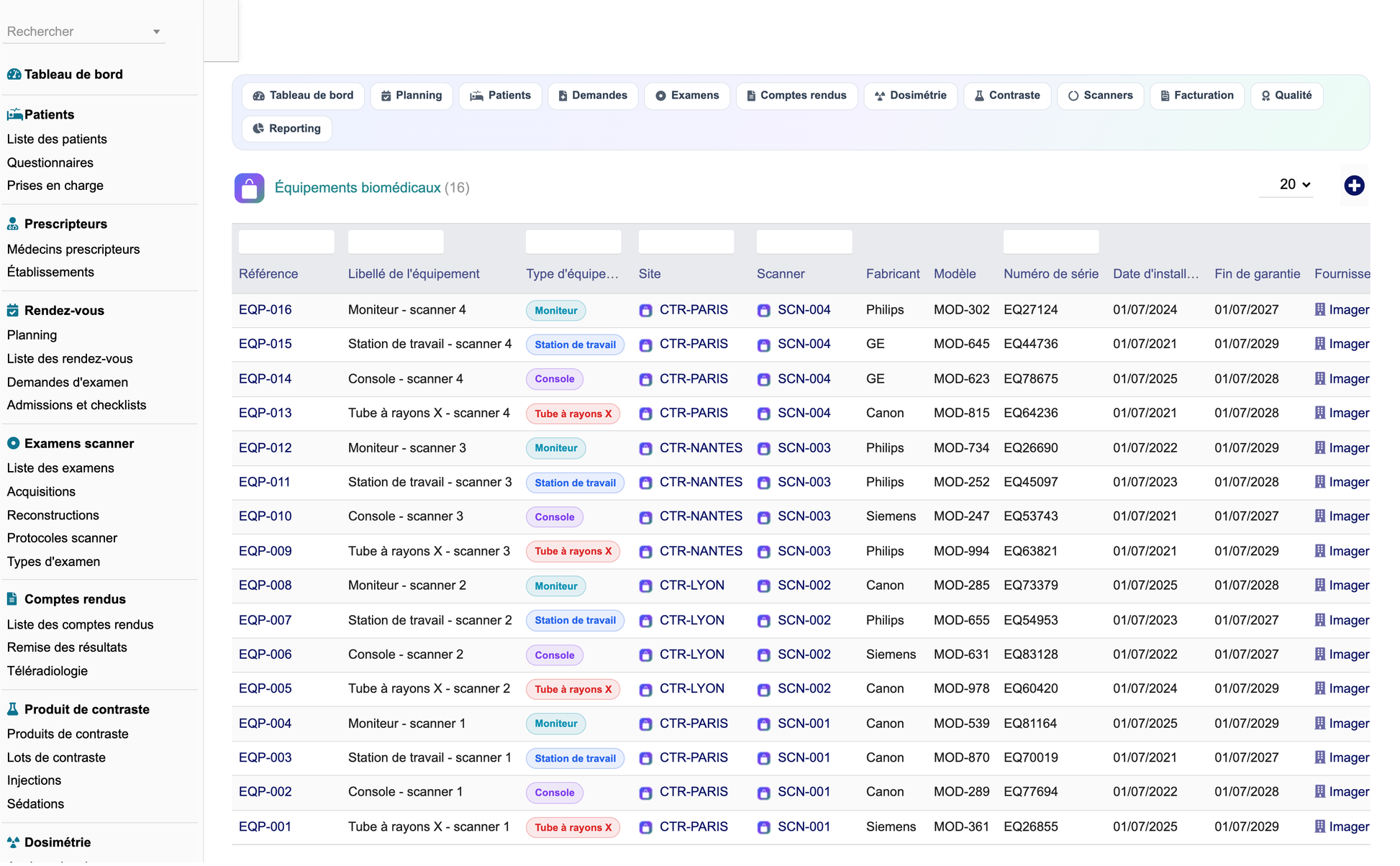Sort by the Fin de garantie column header

click(x=1257, y=274)
